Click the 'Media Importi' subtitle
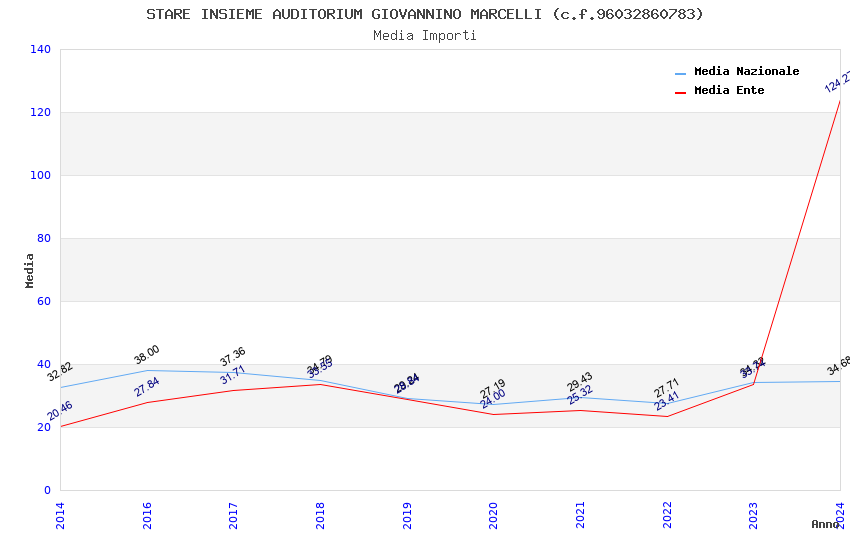This screenshot has height=550, width=850. (x=425, y=36)
